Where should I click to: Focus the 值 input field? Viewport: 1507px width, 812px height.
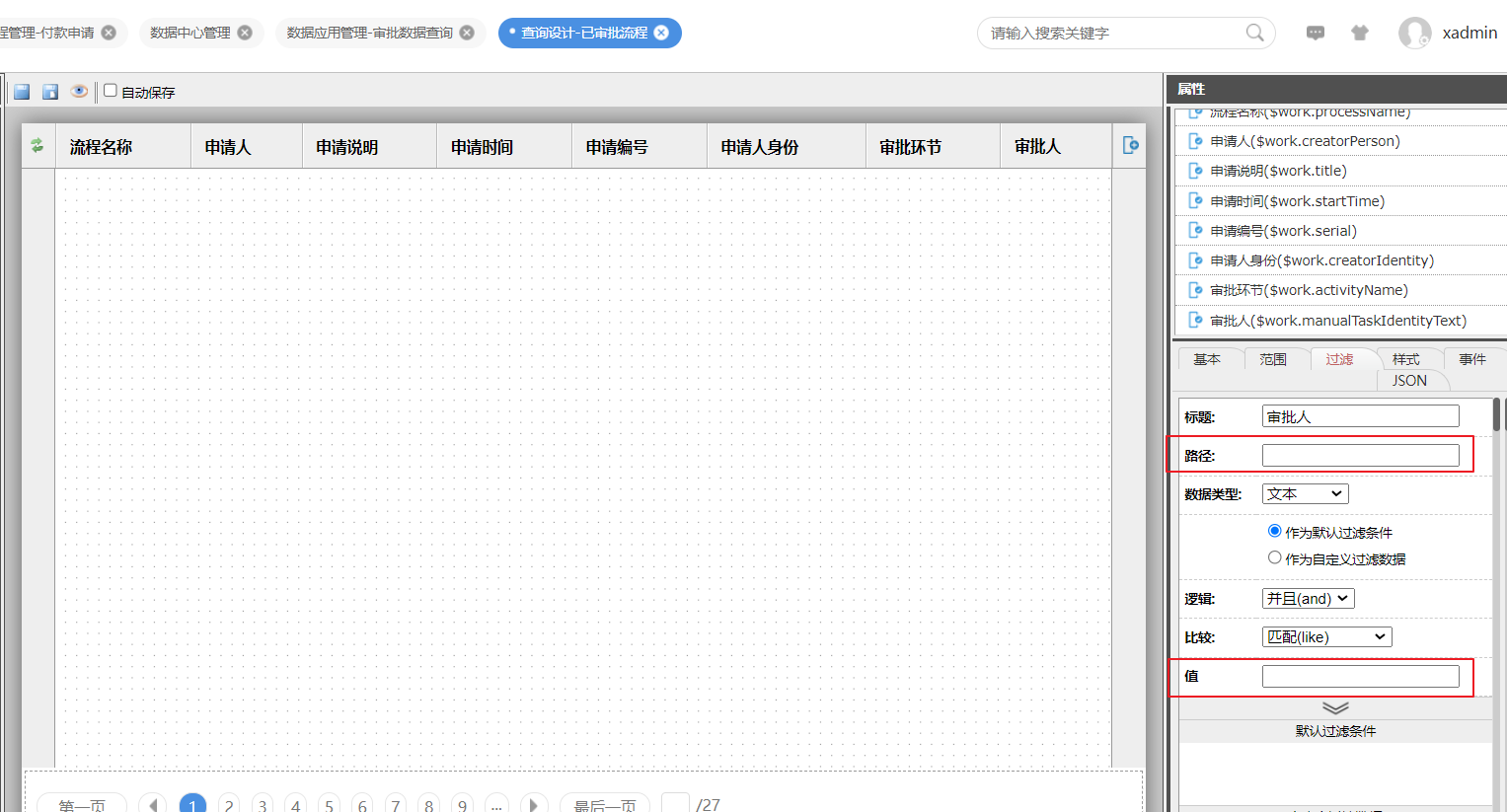tap(1360, 676)
